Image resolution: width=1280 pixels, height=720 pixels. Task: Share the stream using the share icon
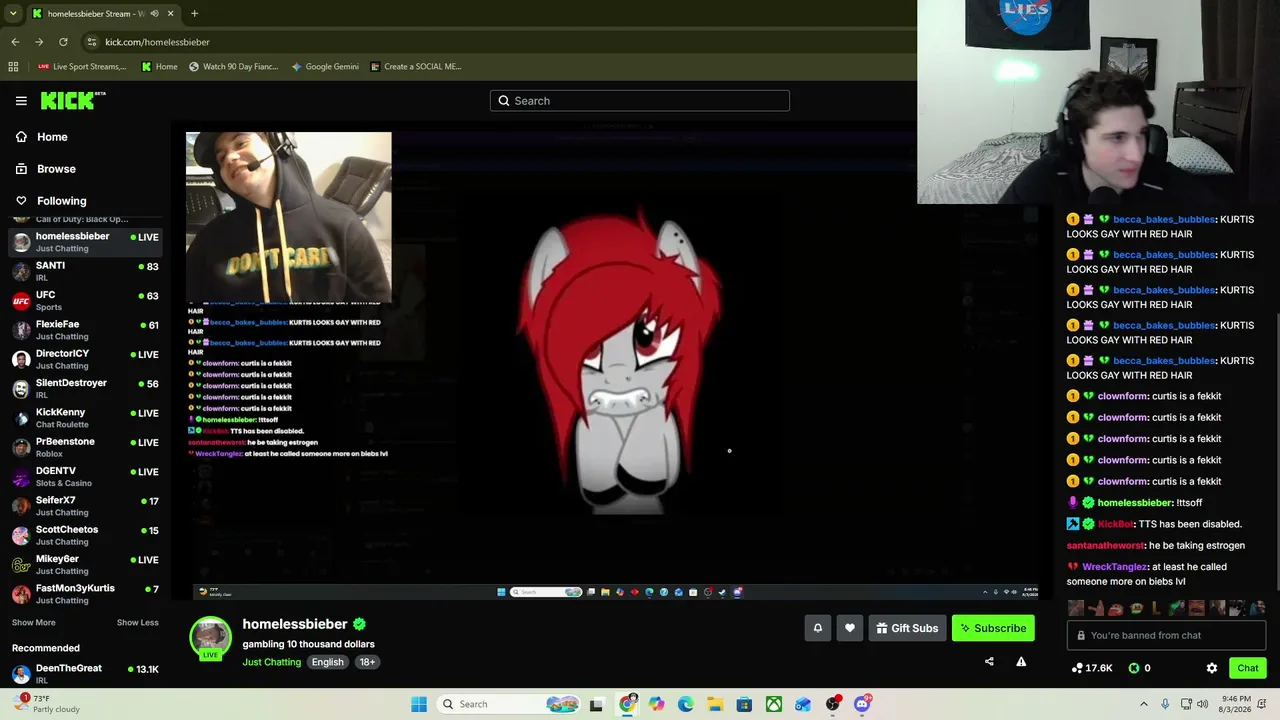click(989, 661)
